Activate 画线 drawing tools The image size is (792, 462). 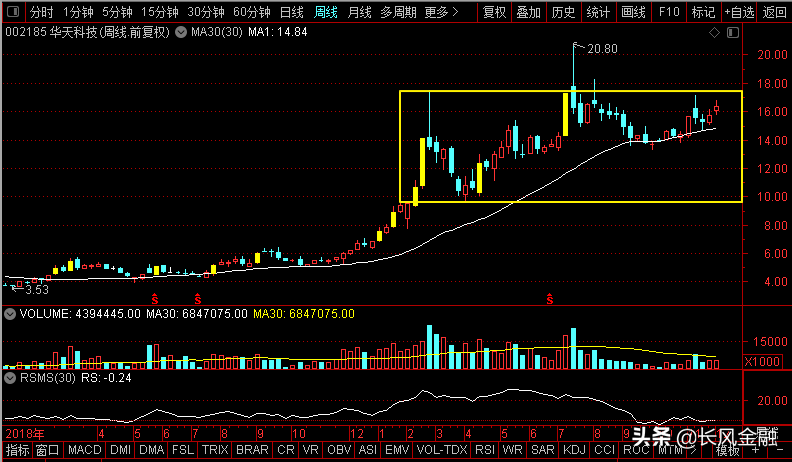click(x=633, y=12)
